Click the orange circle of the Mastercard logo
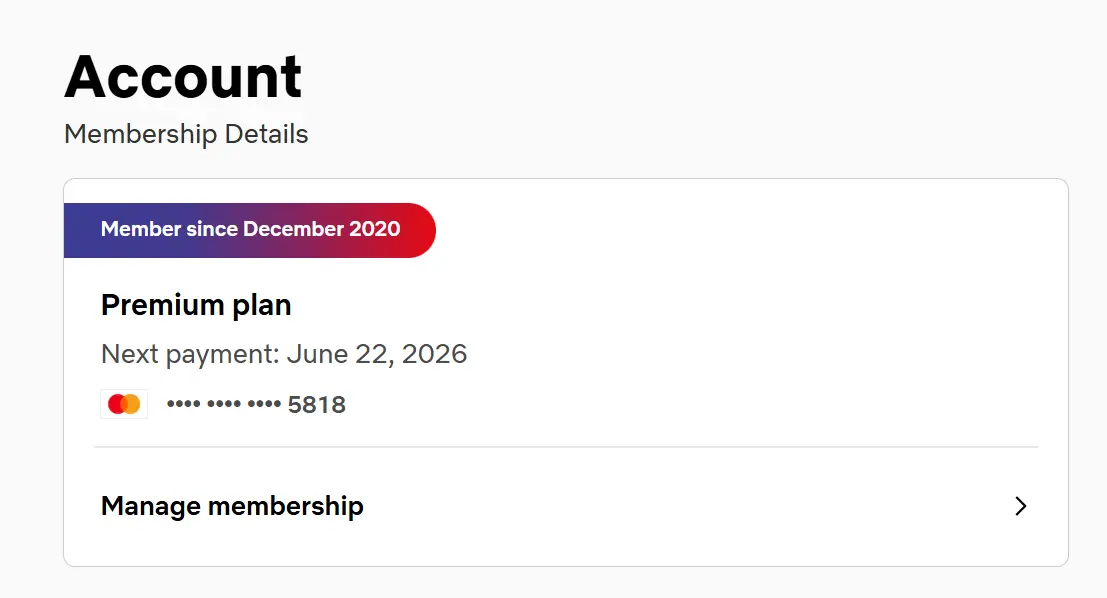This screenshot has height=598, width=1107. pos(132,404)
